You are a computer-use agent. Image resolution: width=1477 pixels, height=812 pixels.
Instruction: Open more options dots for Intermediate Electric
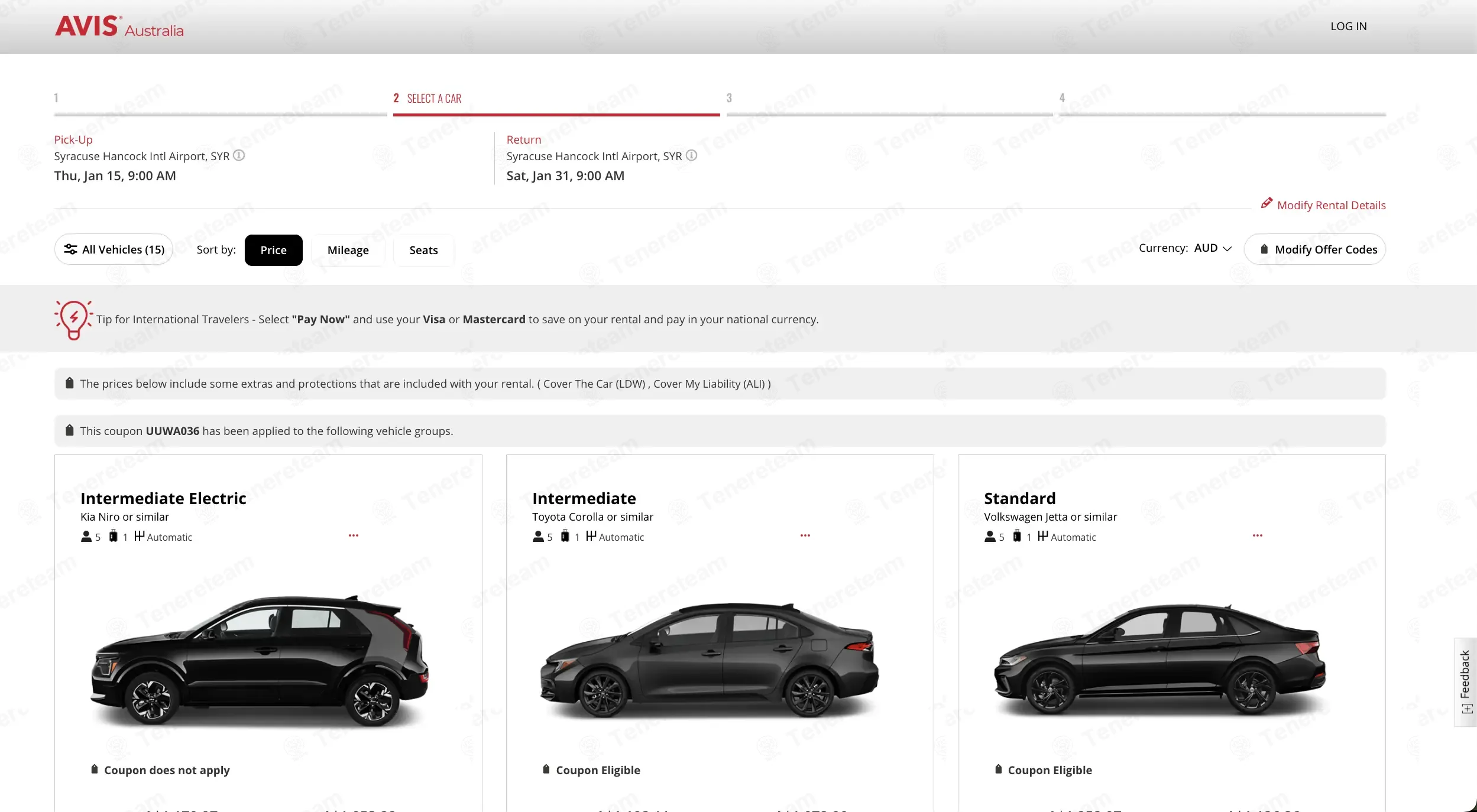point(354,535)
